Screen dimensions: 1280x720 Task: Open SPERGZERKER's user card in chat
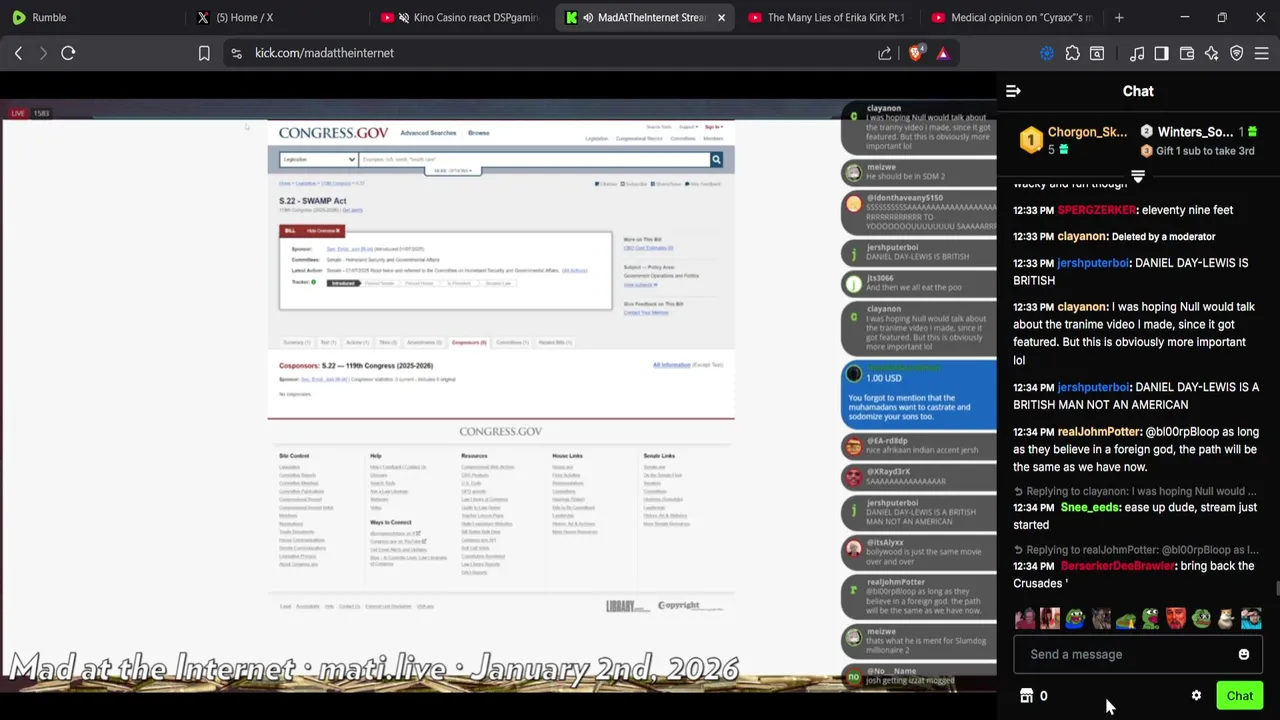click(1096, 210)
